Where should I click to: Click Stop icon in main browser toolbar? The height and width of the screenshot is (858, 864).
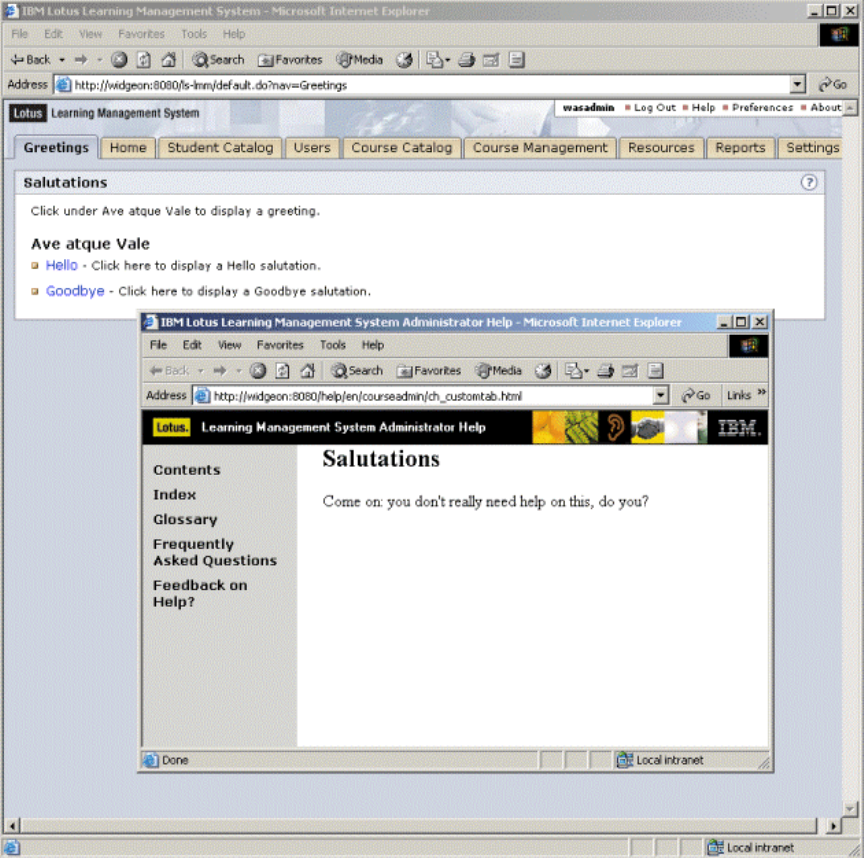[x=119, y=60]
